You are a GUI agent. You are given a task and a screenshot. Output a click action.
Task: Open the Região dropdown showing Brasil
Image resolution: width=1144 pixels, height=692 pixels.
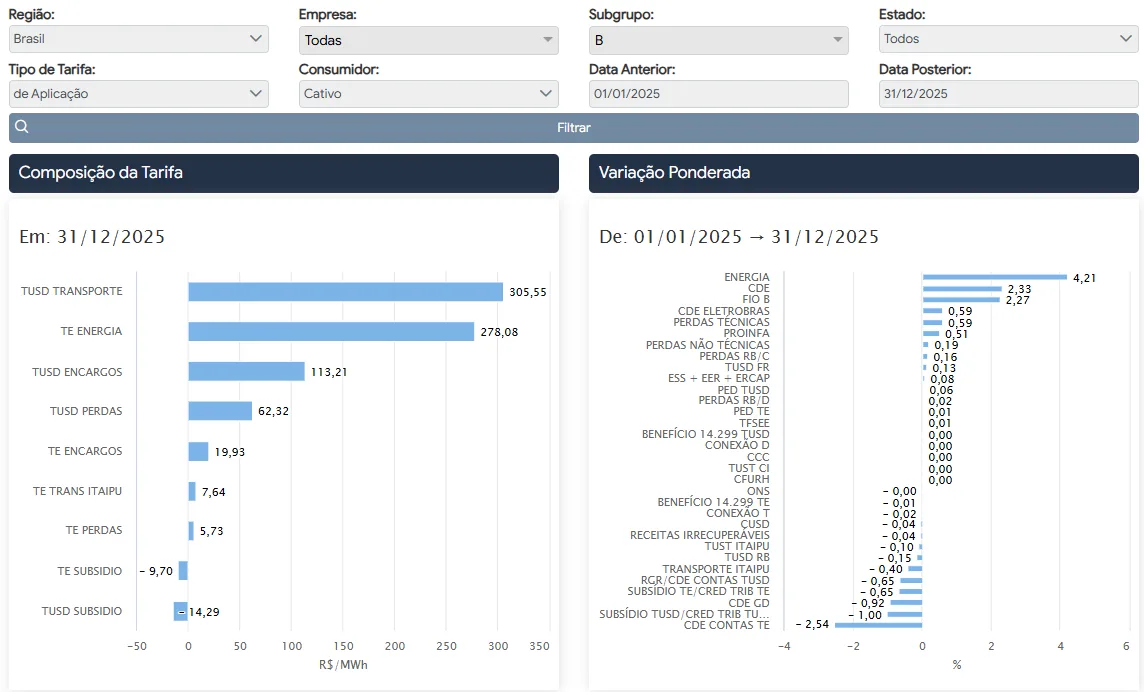click(138, 39)
